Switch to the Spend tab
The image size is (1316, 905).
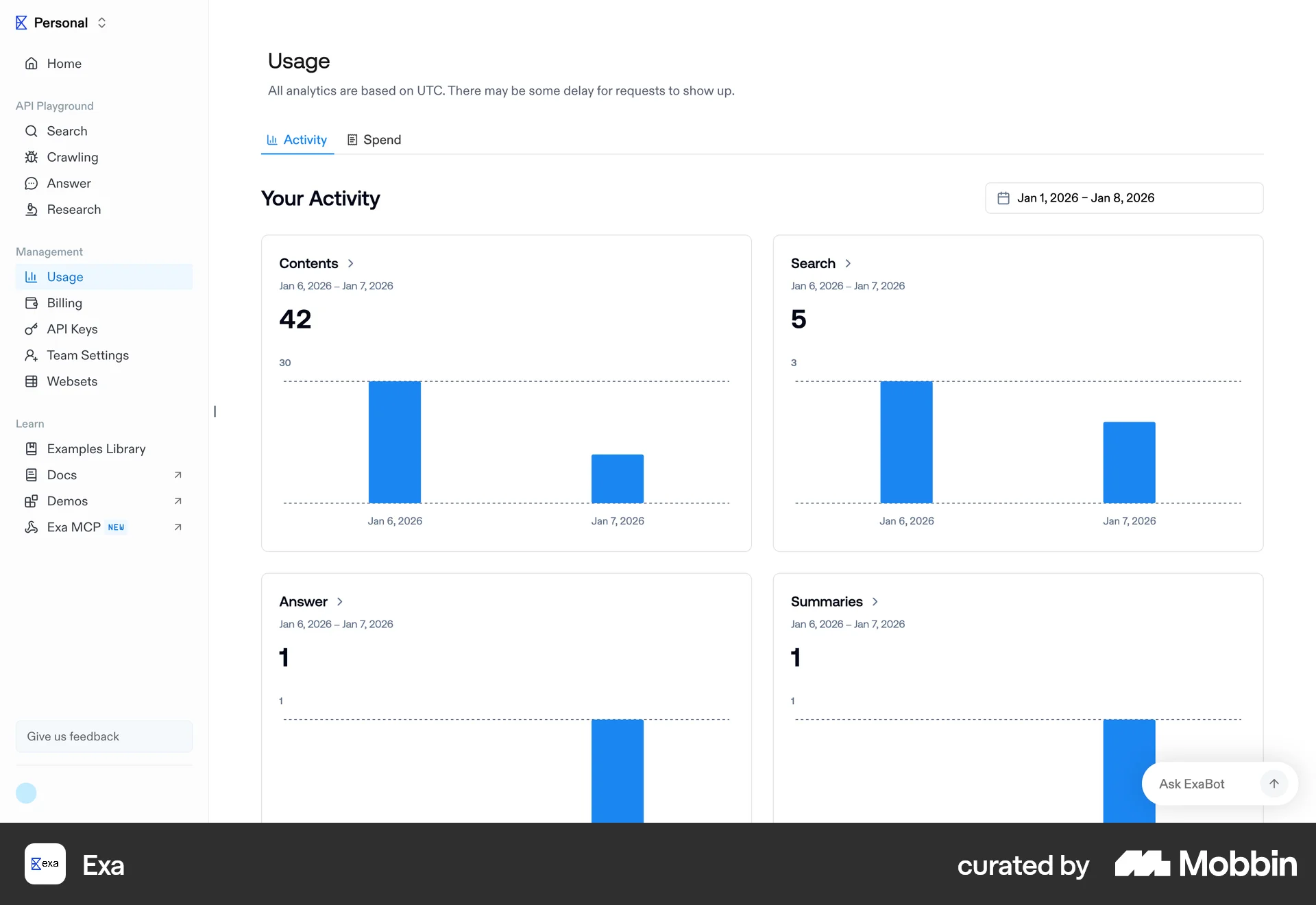tap(374, 140)
